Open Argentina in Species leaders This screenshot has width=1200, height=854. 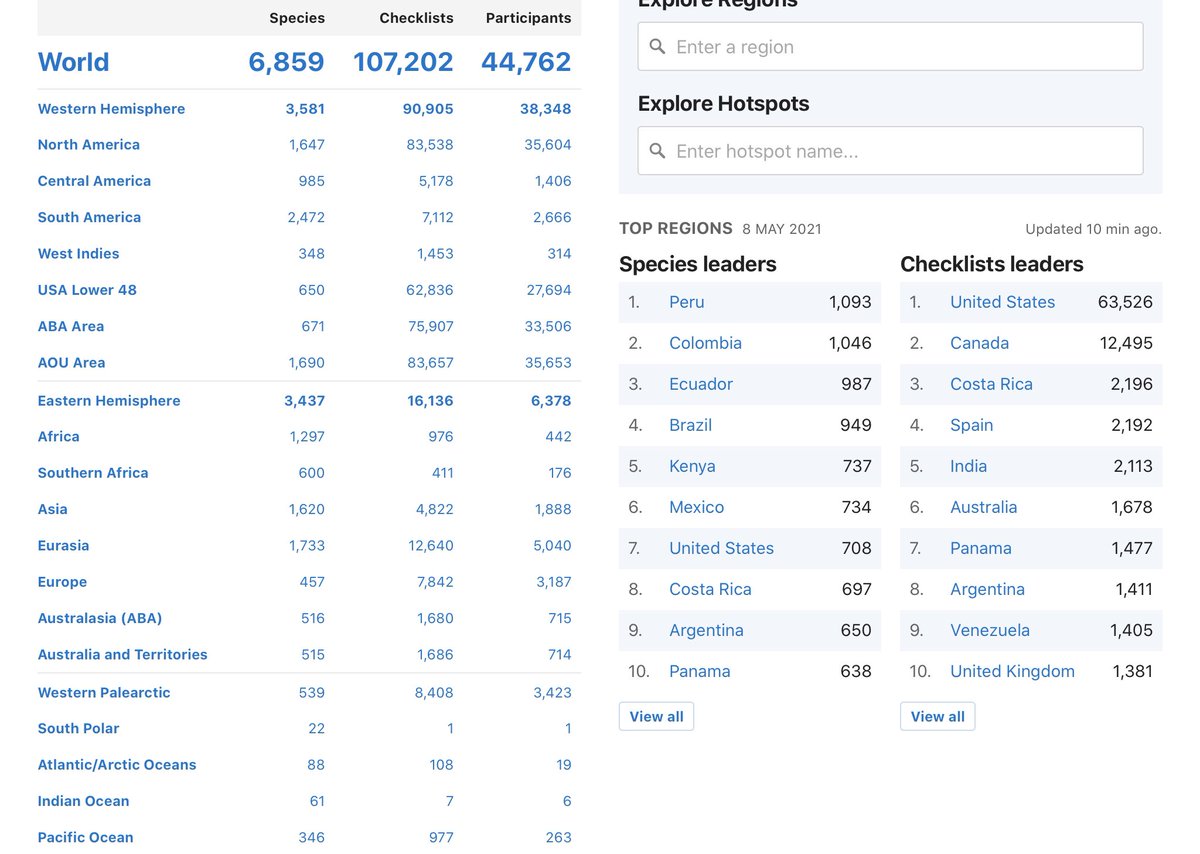click(706, 630)
